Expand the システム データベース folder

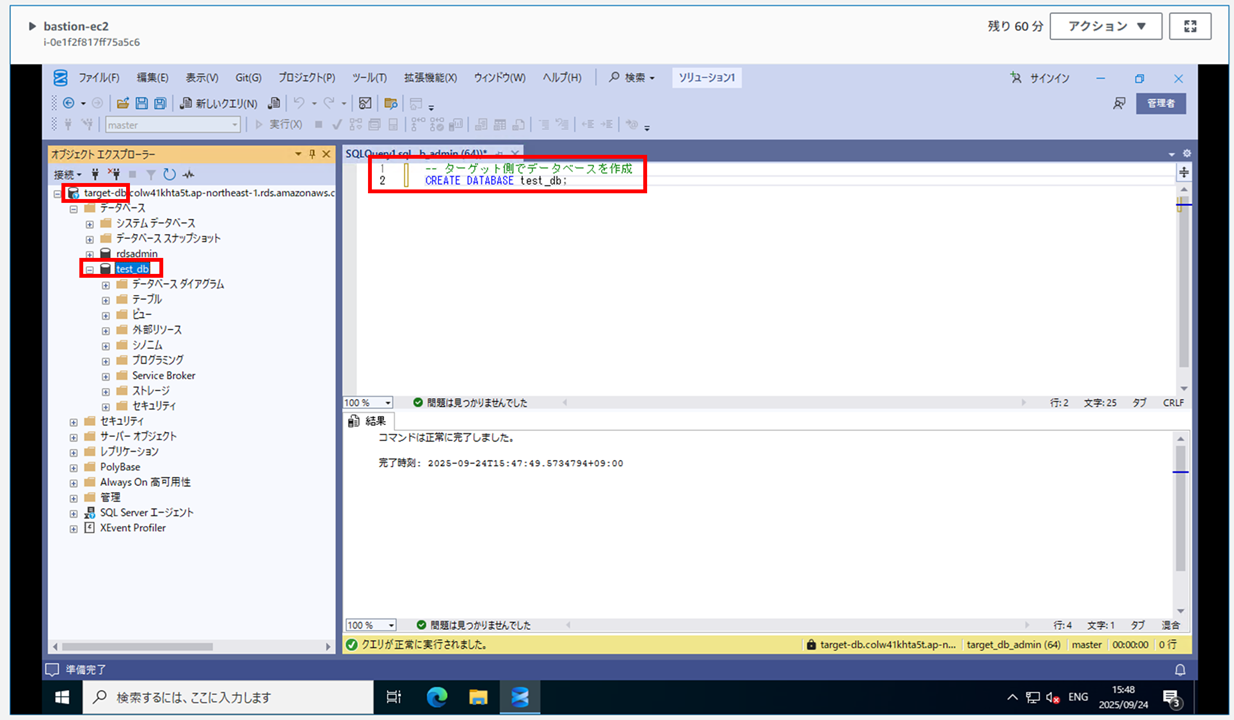[89, 223]
